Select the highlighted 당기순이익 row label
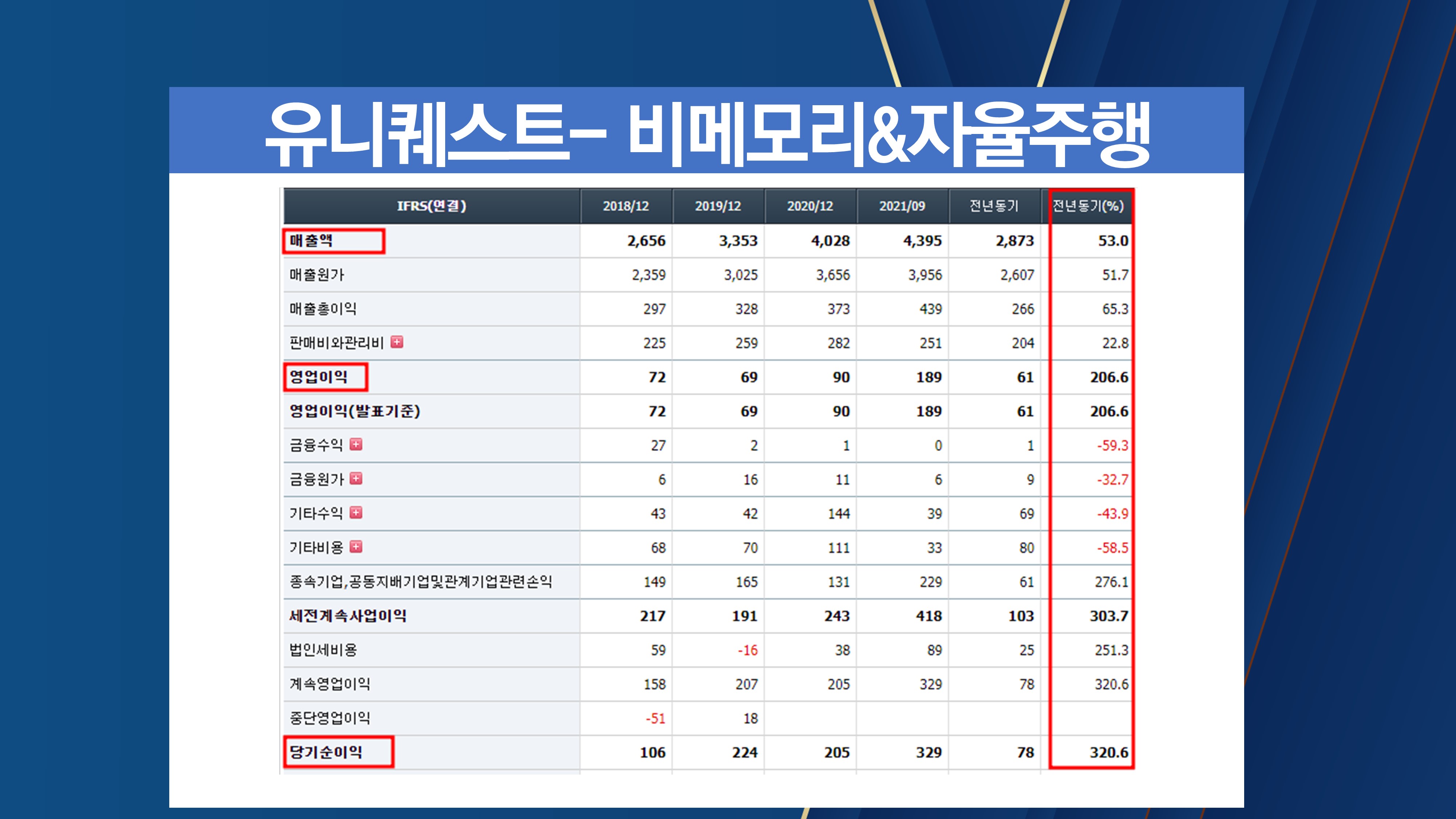This screenshot has height=819, width=1456. [326, 752]
